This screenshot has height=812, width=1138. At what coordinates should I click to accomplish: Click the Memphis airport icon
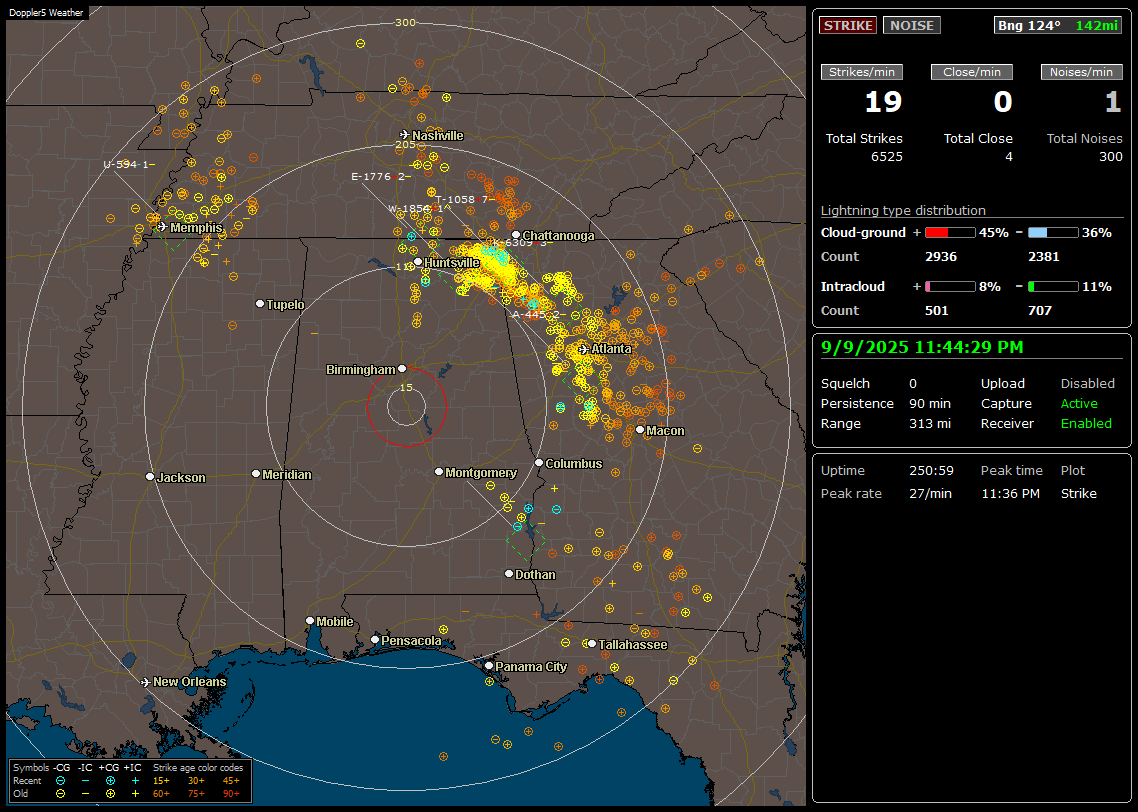(x=162, y=227)
